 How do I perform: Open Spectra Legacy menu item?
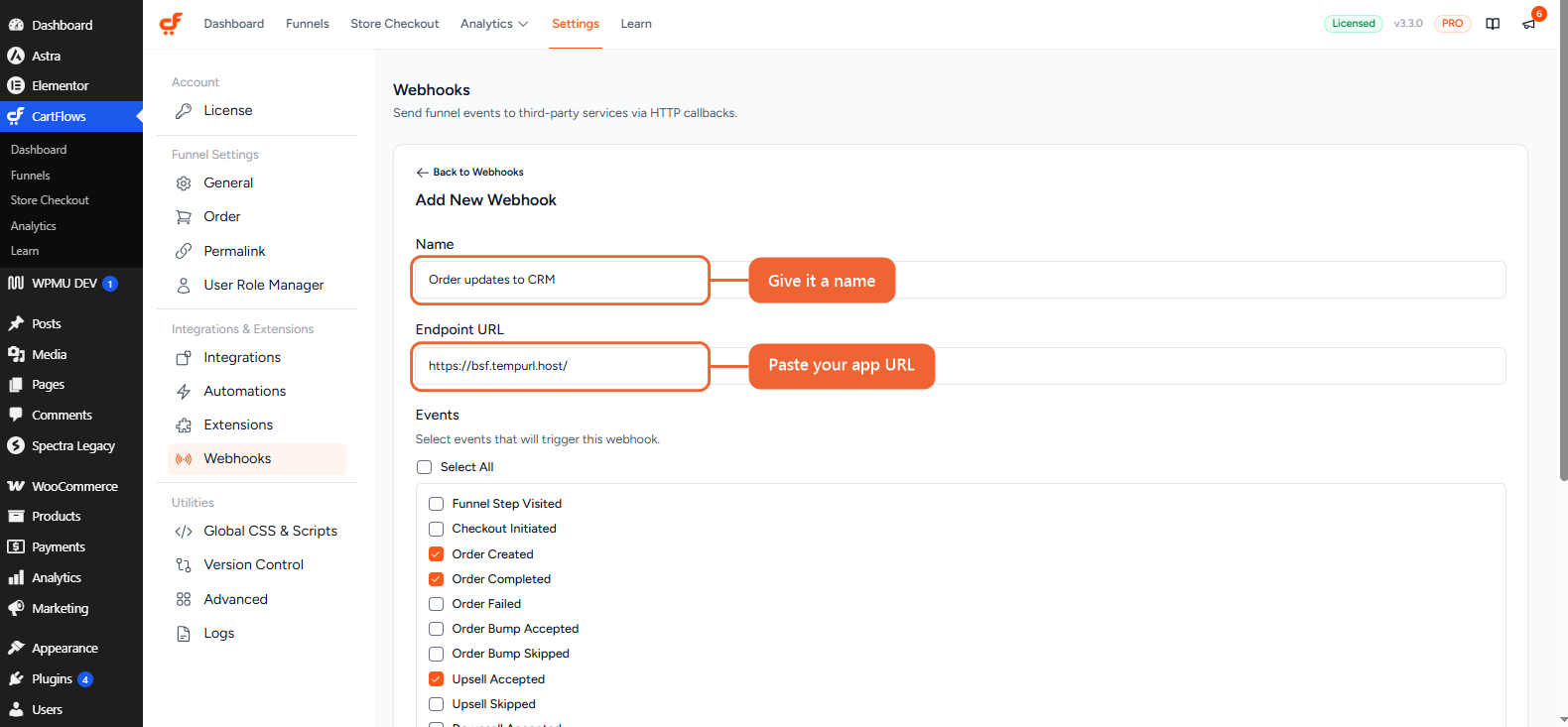71,446
